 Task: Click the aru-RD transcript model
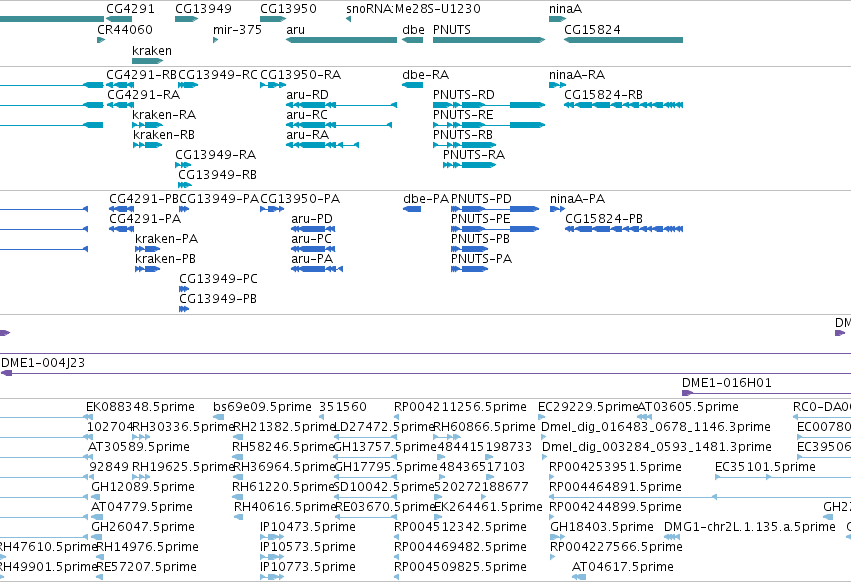pyautogui.click(x=341, y=105)
